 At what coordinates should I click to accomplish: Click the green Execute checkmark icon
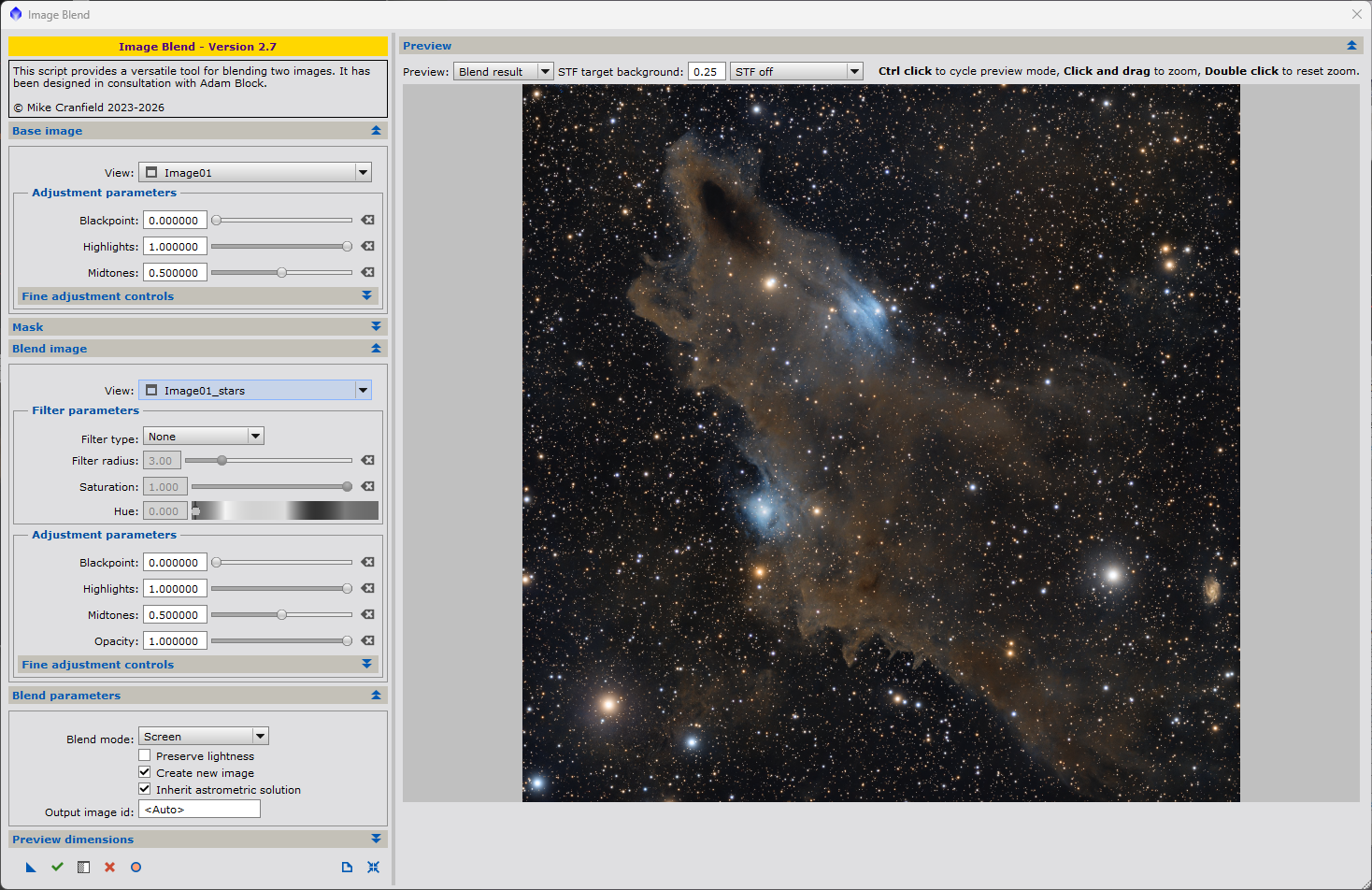(57, 868)
